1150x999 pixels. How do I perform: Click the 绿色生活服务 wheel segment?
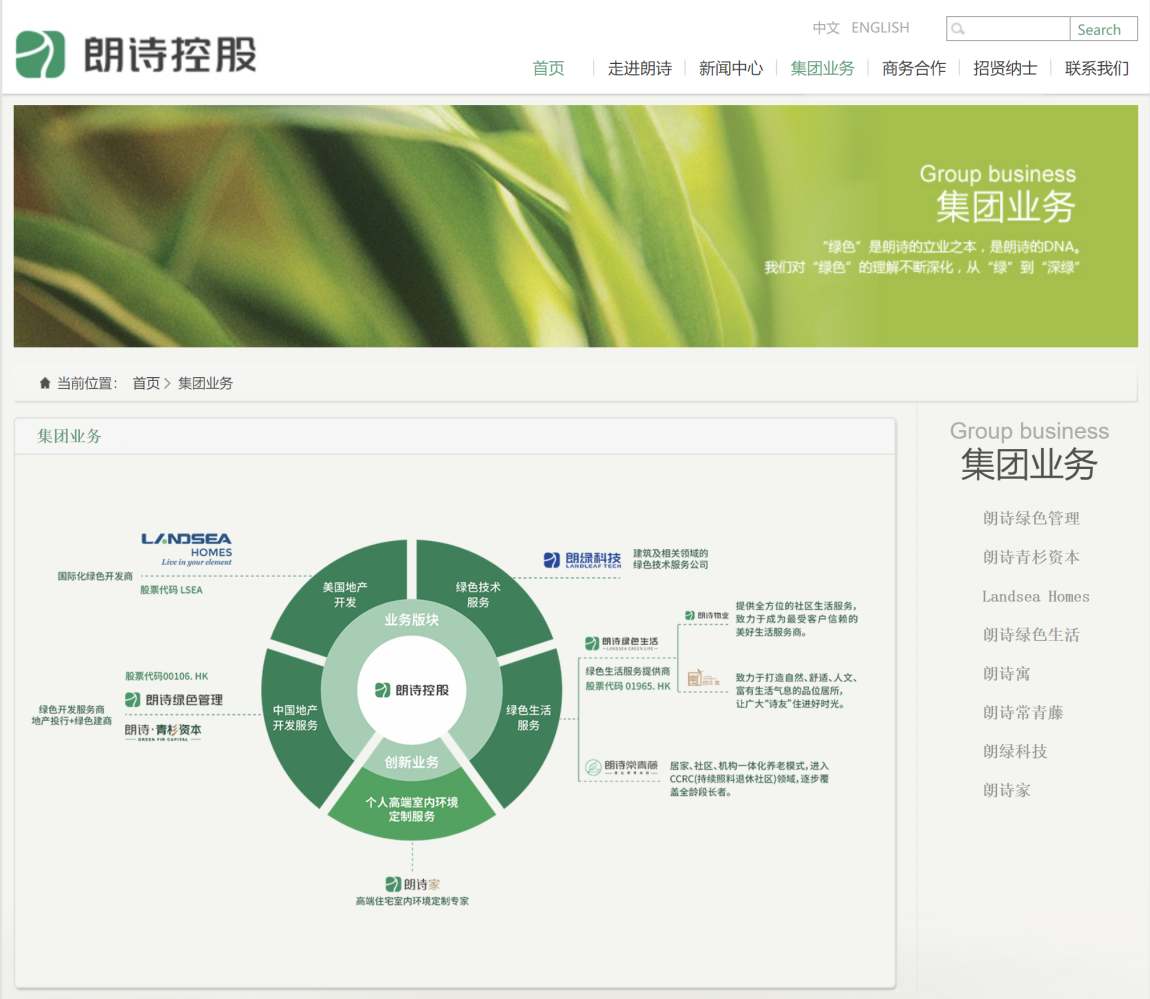click(x=528, y=717)
